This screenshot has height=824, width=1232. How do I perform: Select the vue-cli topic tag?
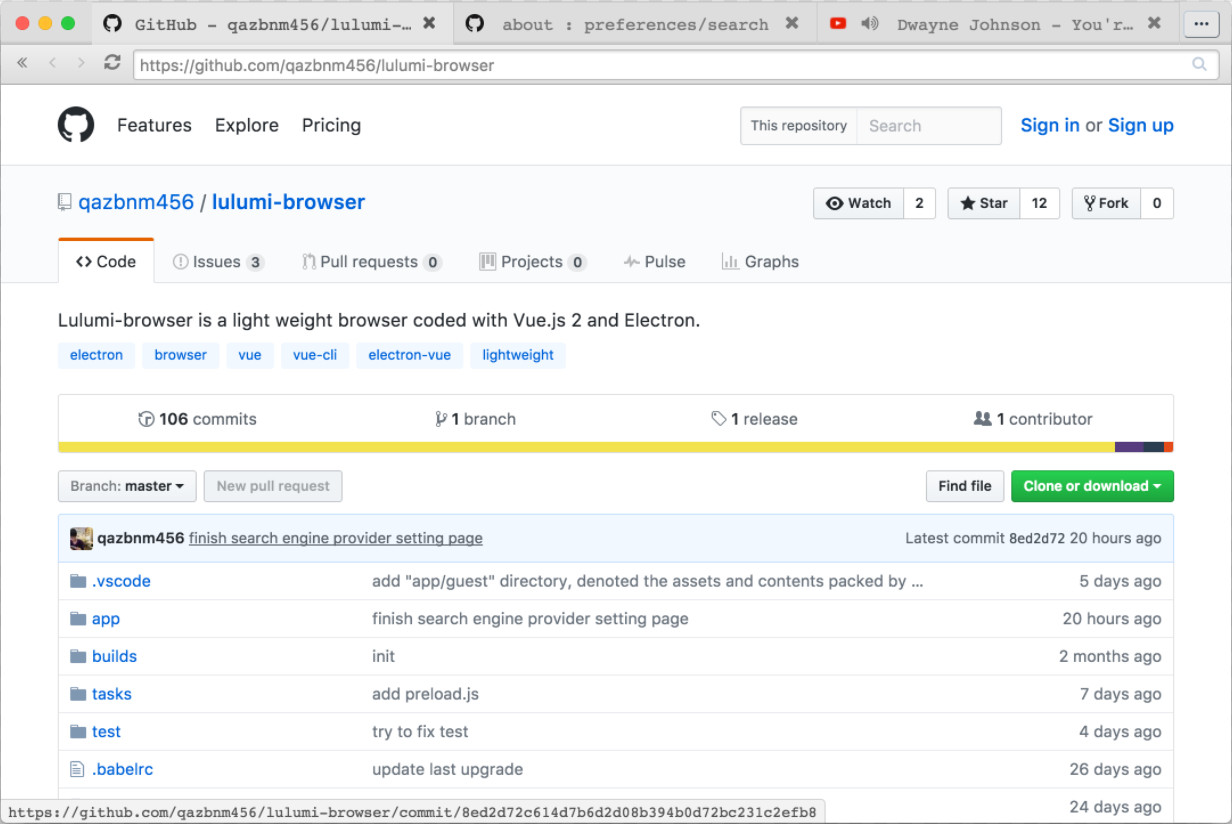(315, 355)
